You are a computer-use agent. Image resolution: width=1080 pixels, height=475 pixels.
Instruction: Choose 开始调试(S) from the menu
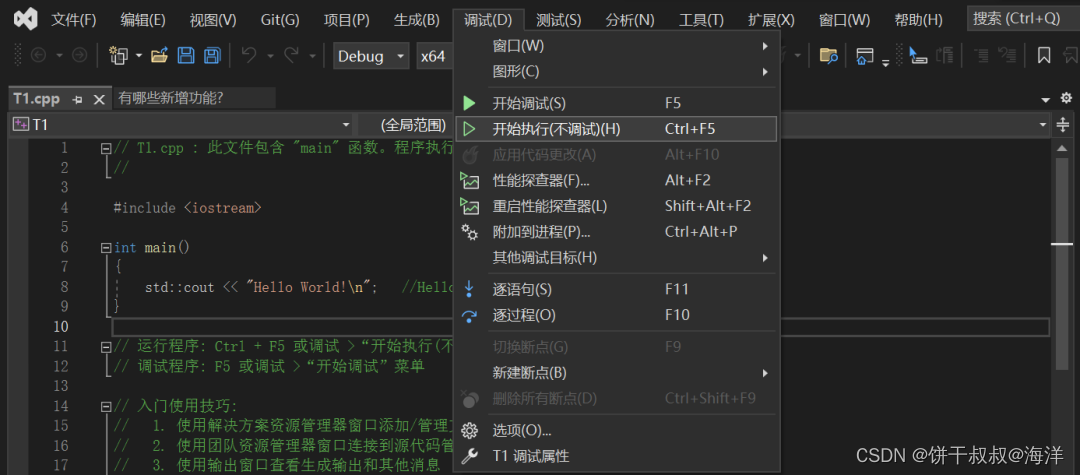[616, 103]
